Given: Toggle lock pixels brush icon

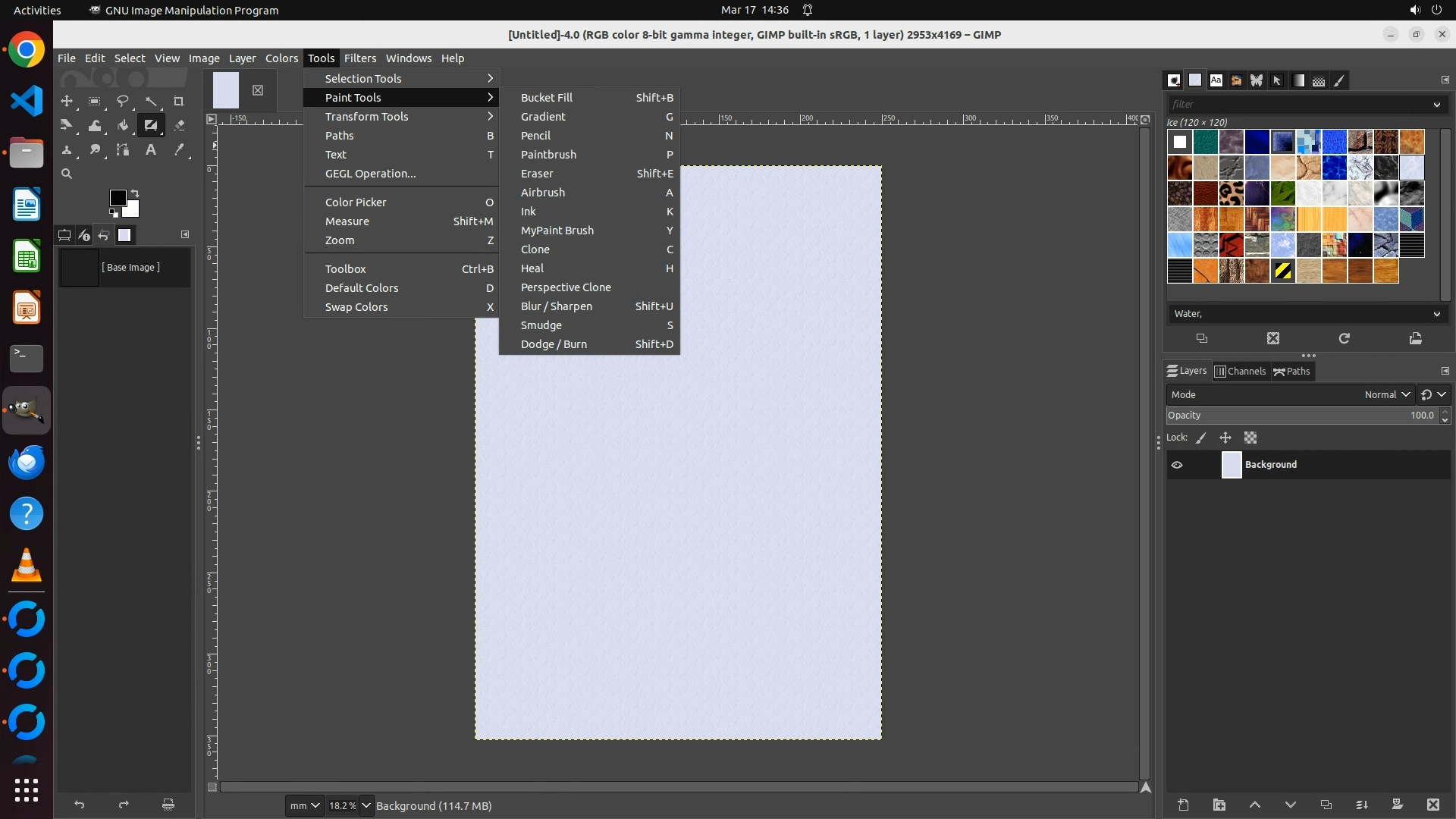Looking at the screenshot, I should 1201,438.
